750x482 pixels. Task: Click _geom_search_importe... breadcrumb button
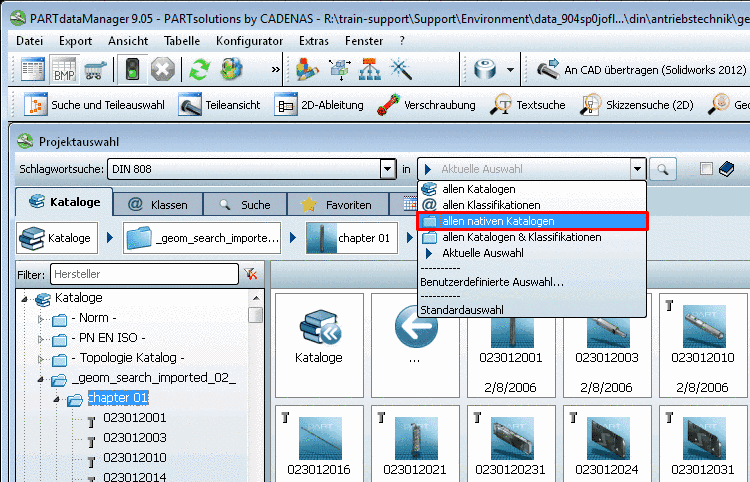(x=202, y=238)
